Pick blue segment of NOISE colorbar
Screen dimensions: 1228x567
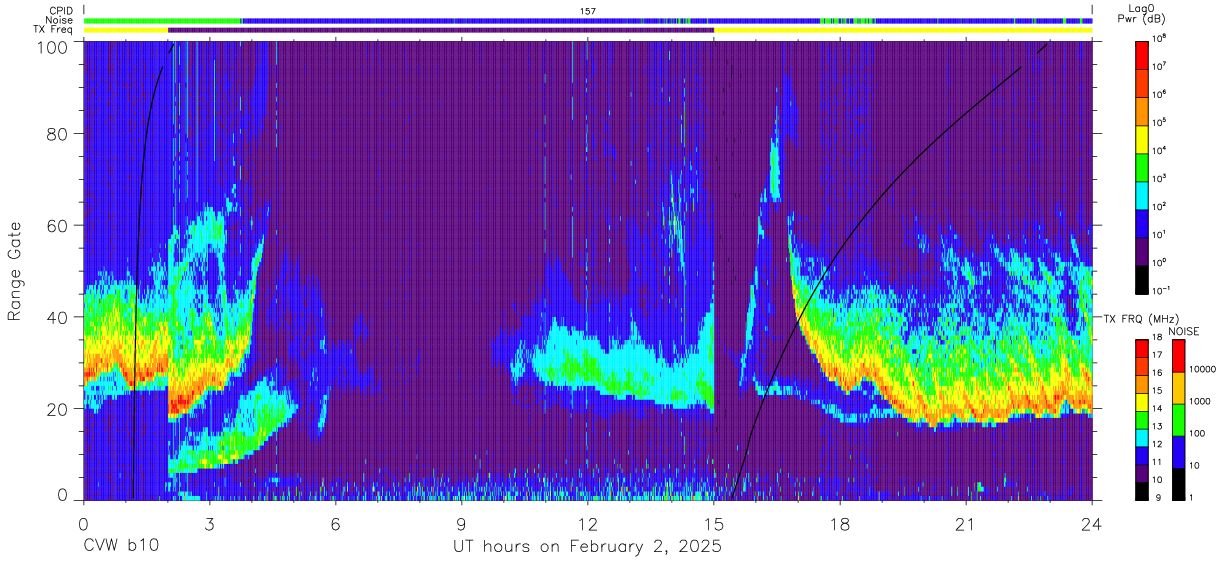click(1178, 452)
